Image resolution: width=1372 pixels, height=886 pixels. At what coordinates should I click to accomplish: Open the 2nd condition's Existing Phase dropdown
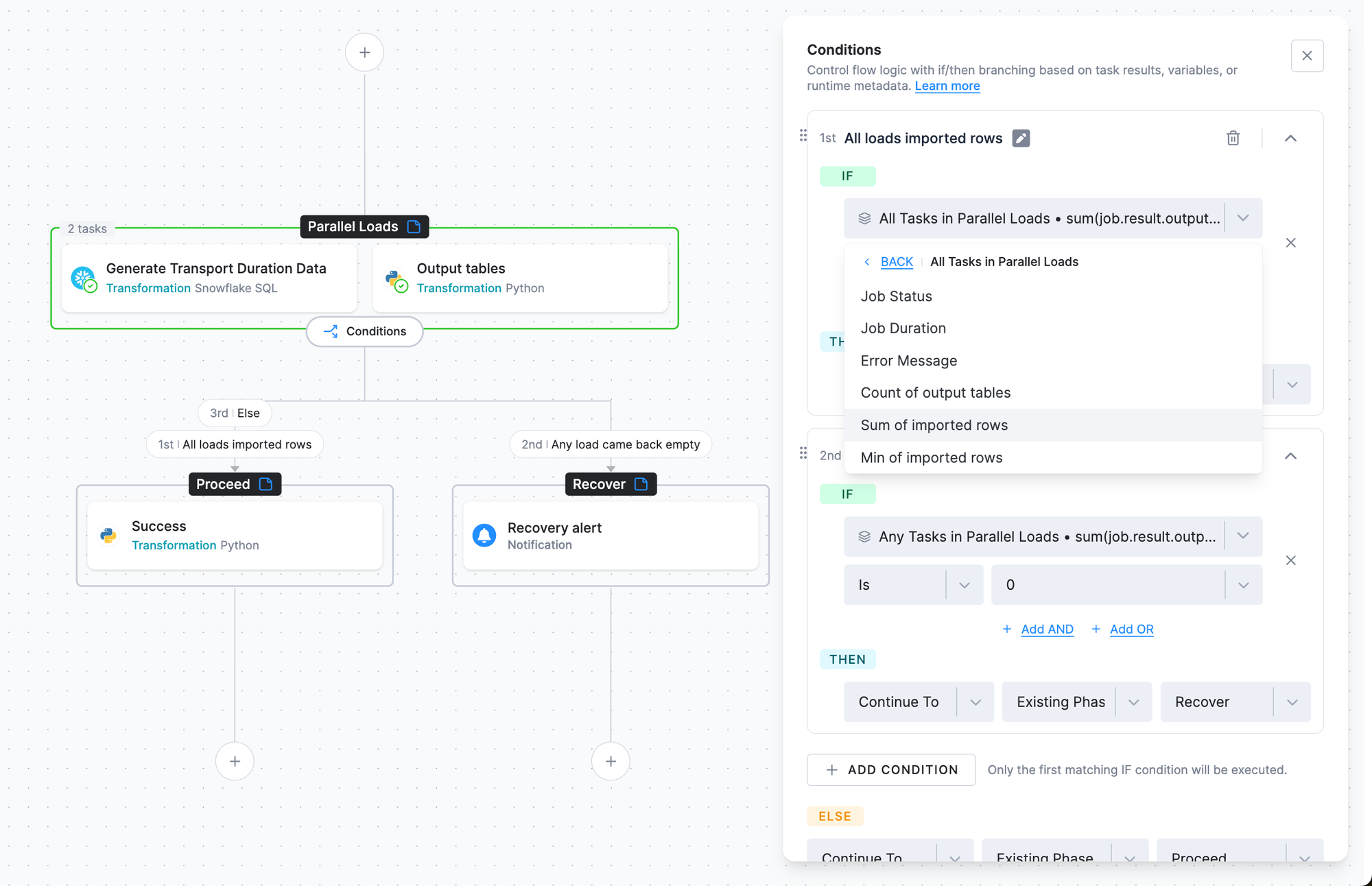pyautogui.click(x=1076, y=702)
